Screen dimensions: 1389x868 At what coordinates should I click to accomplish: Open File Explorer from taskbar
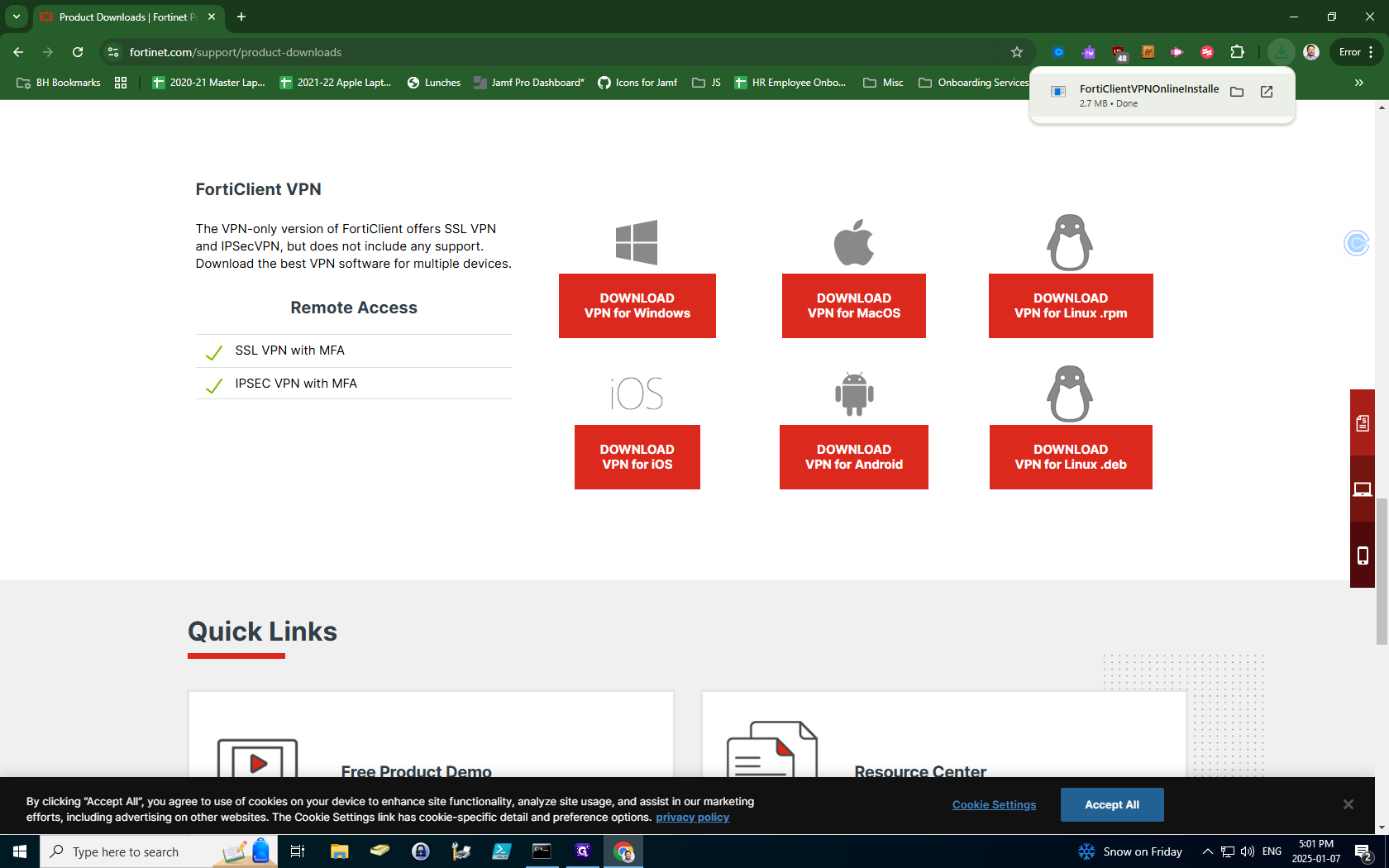tap(339, 851)
